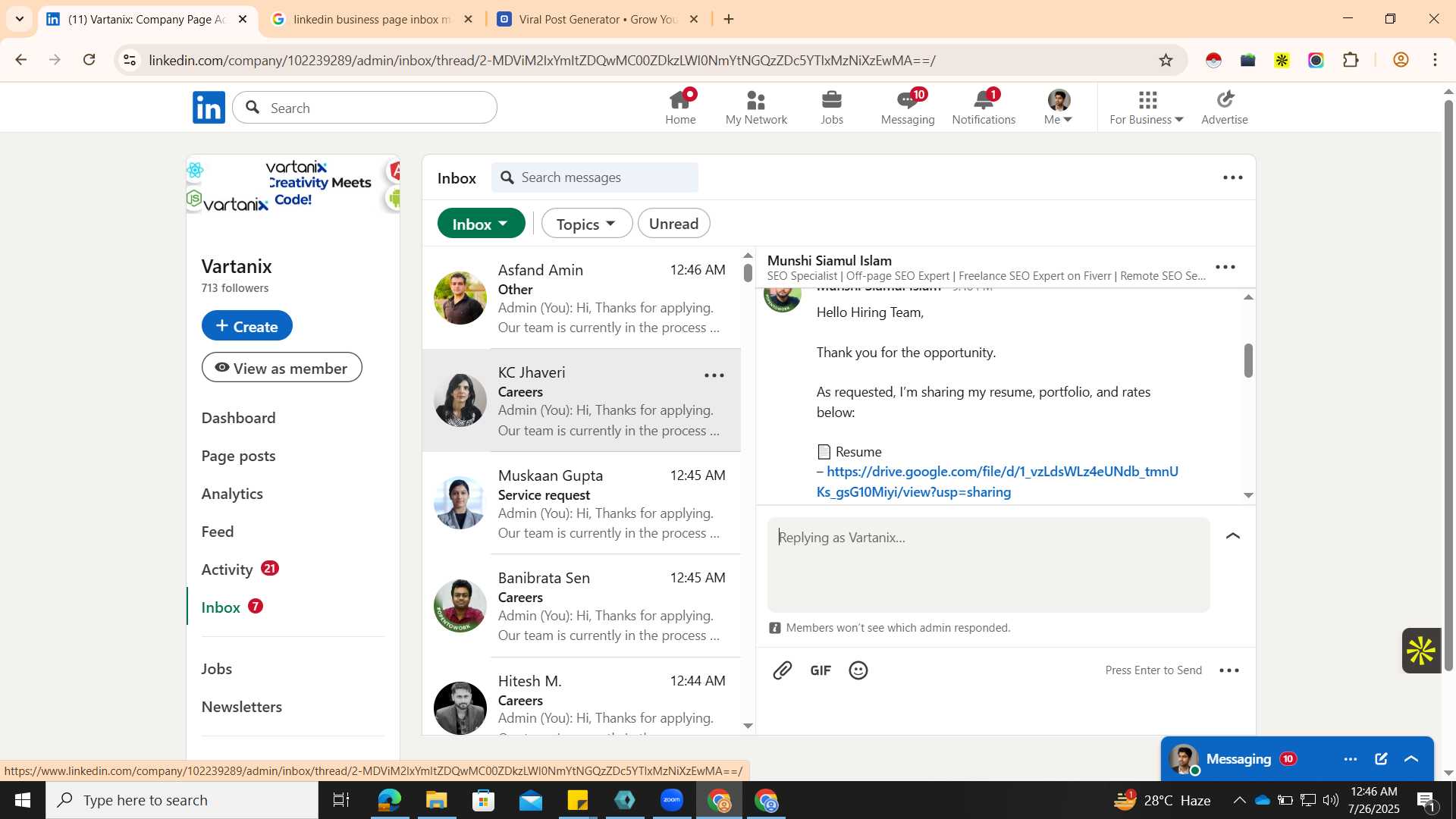This screenshot has width=1456, height=819.
Task: Toggle the Unread filter
Action: click(x=673, y=224)
